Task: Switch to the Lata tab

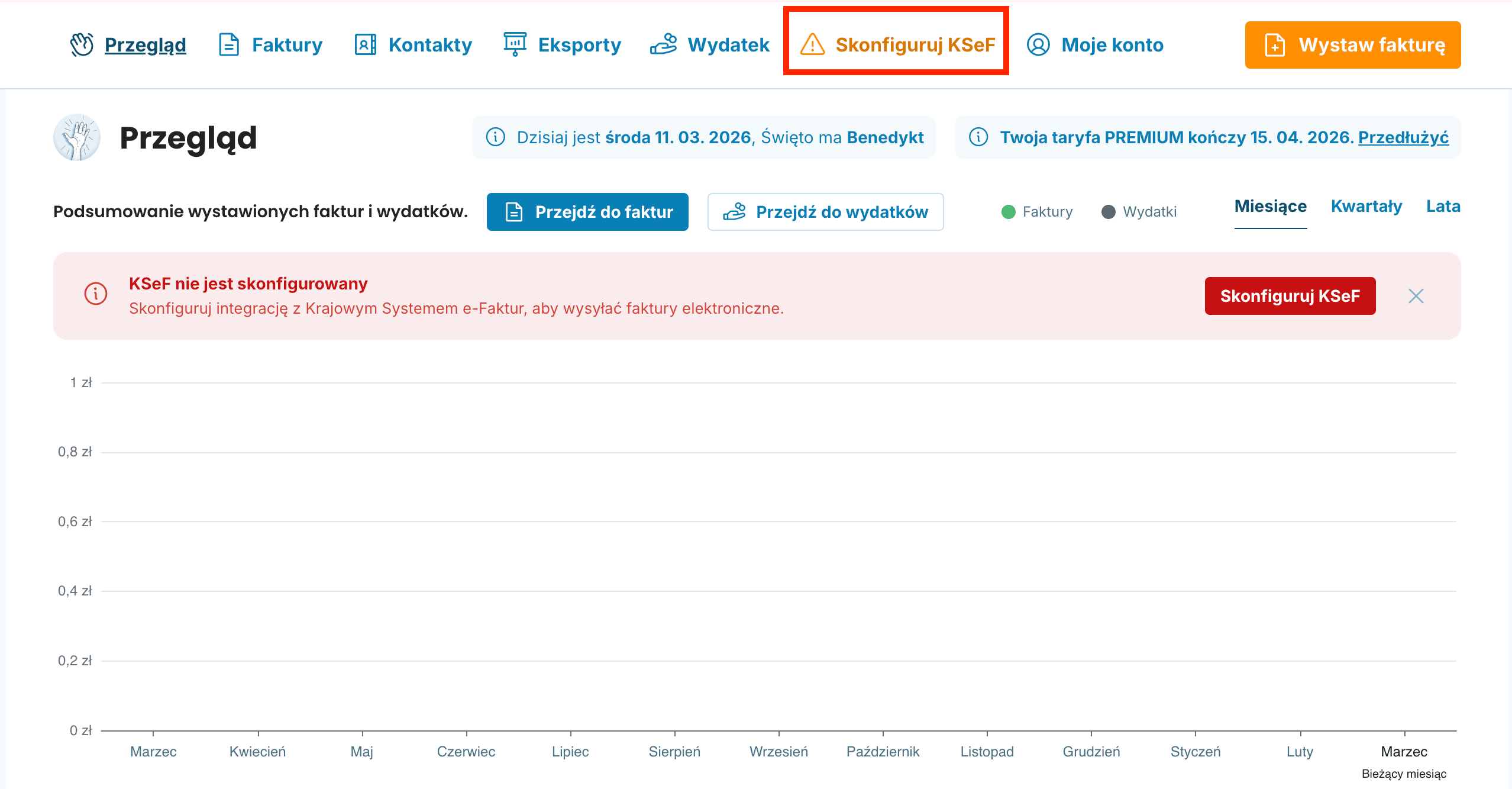Action: pyautogui.click(x=1443, y=207)
